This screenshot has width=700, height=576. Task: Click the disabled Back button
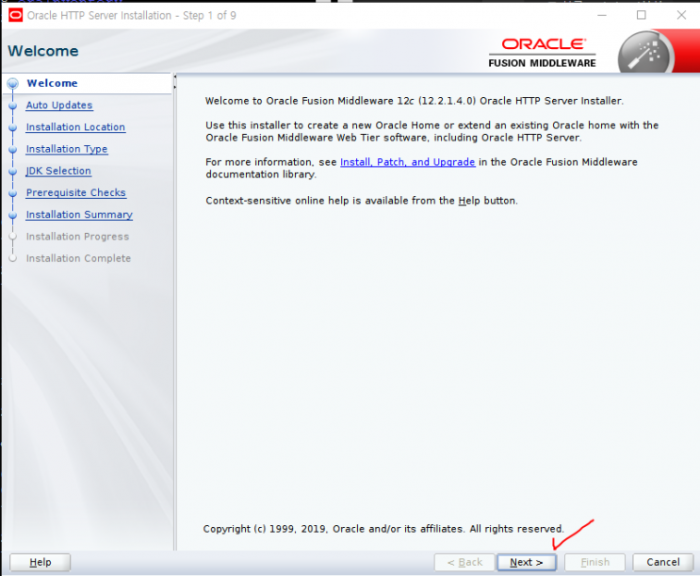tap(464, 562)
